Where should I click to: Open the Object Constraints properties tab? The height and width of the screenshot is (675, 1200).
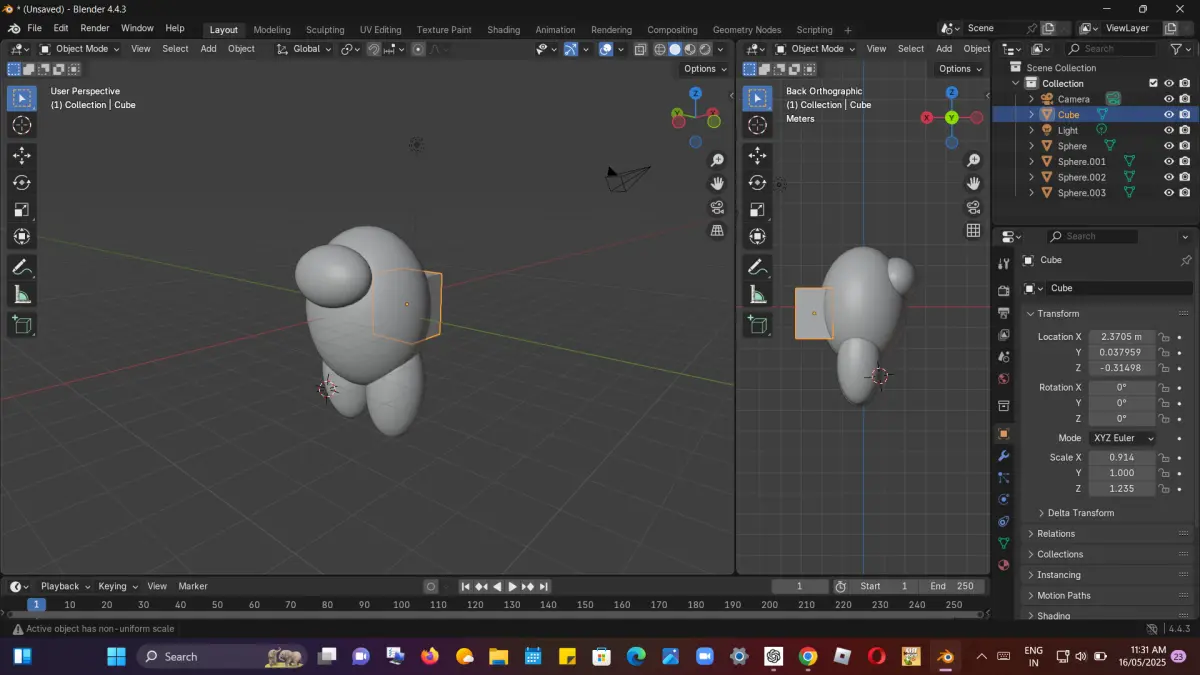pos(1004,521)
